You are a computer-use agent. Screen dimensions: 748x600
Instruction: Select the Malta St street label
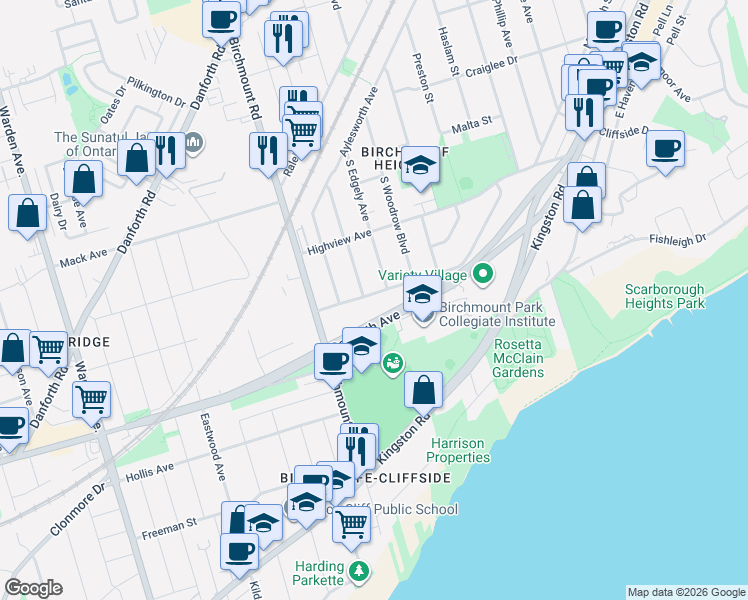point(472,125)
